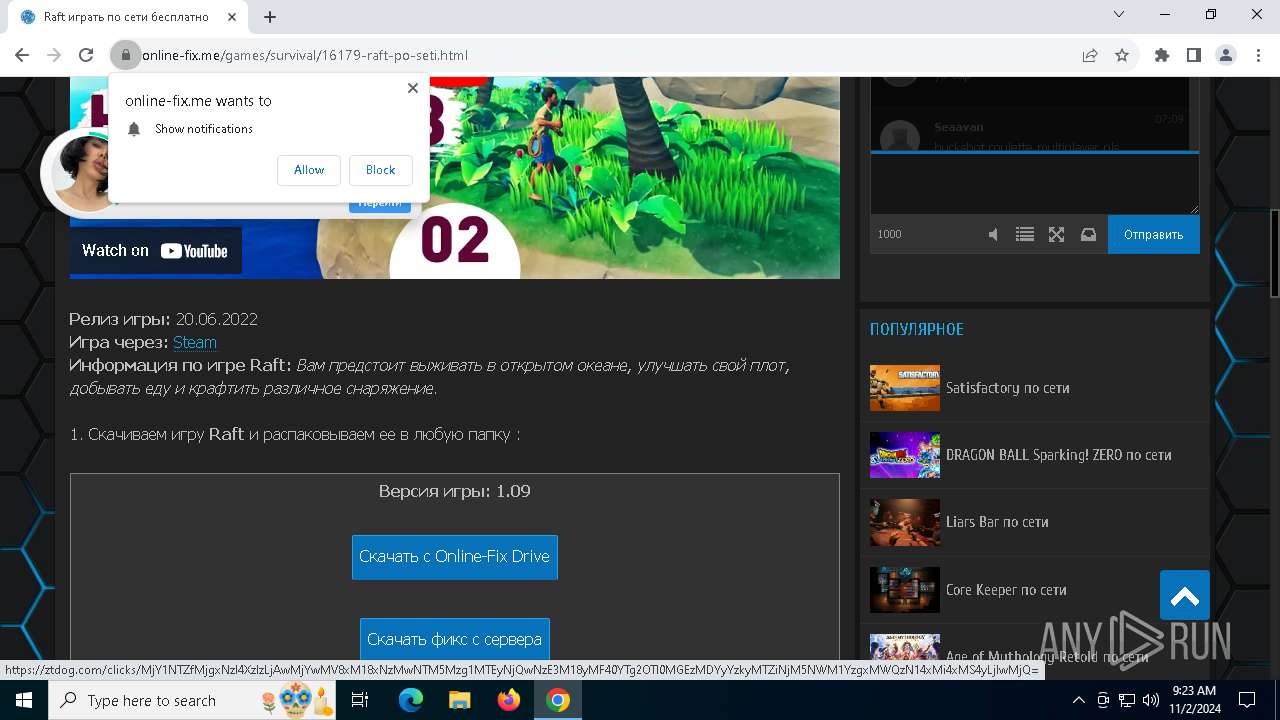Click the ПОПУЛЯРНОЕ section heading
This screenshot has height=720, width=1280.
click(917, 329)
